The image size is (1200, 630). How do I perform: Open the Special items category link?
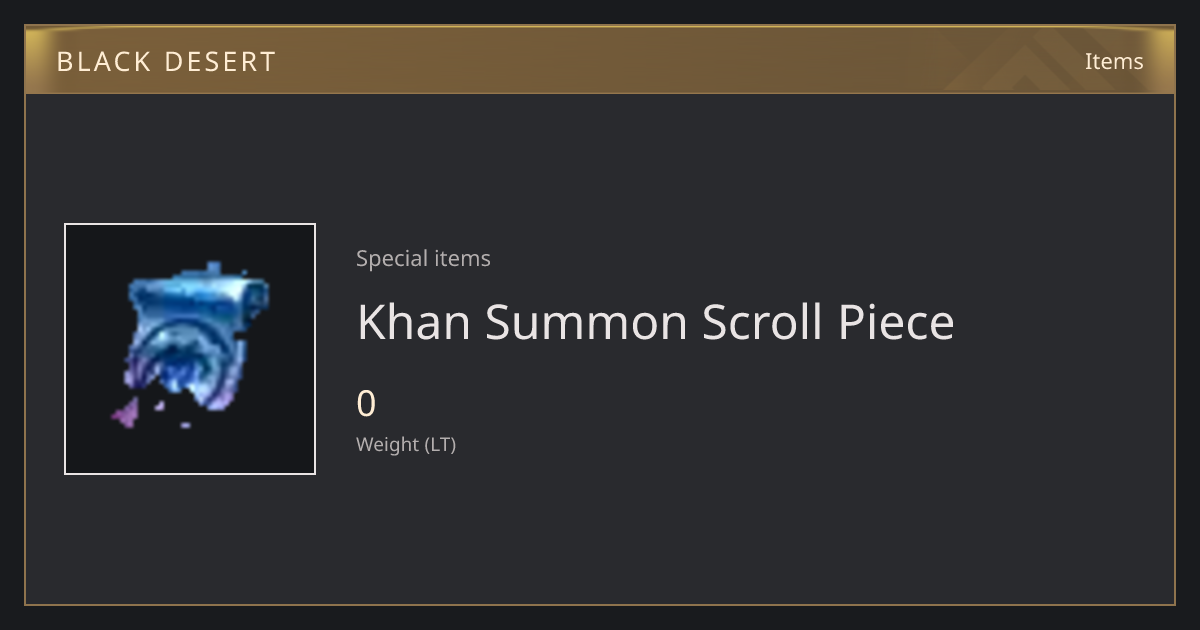(x=423, y=258)
